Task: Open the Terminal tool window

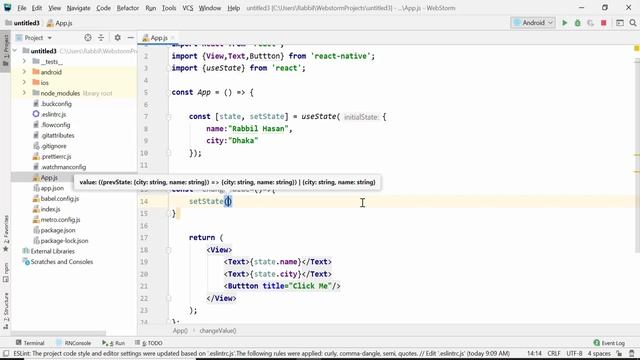Action: point(30,343)
